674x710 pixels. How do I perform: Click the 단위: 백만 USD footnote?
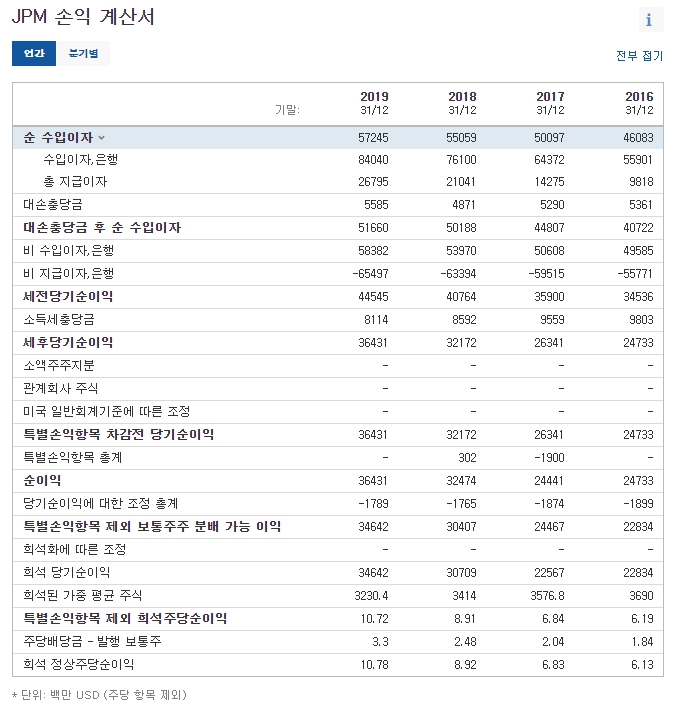[99, 694]
